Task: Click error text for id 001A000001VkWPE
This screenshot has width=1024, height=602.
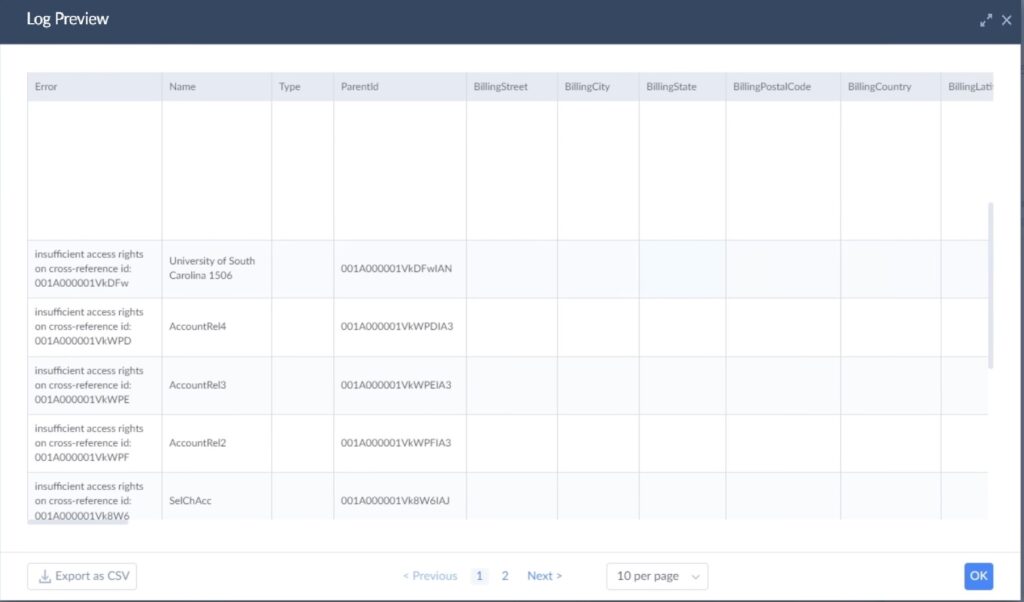Action: coord(89,385)
